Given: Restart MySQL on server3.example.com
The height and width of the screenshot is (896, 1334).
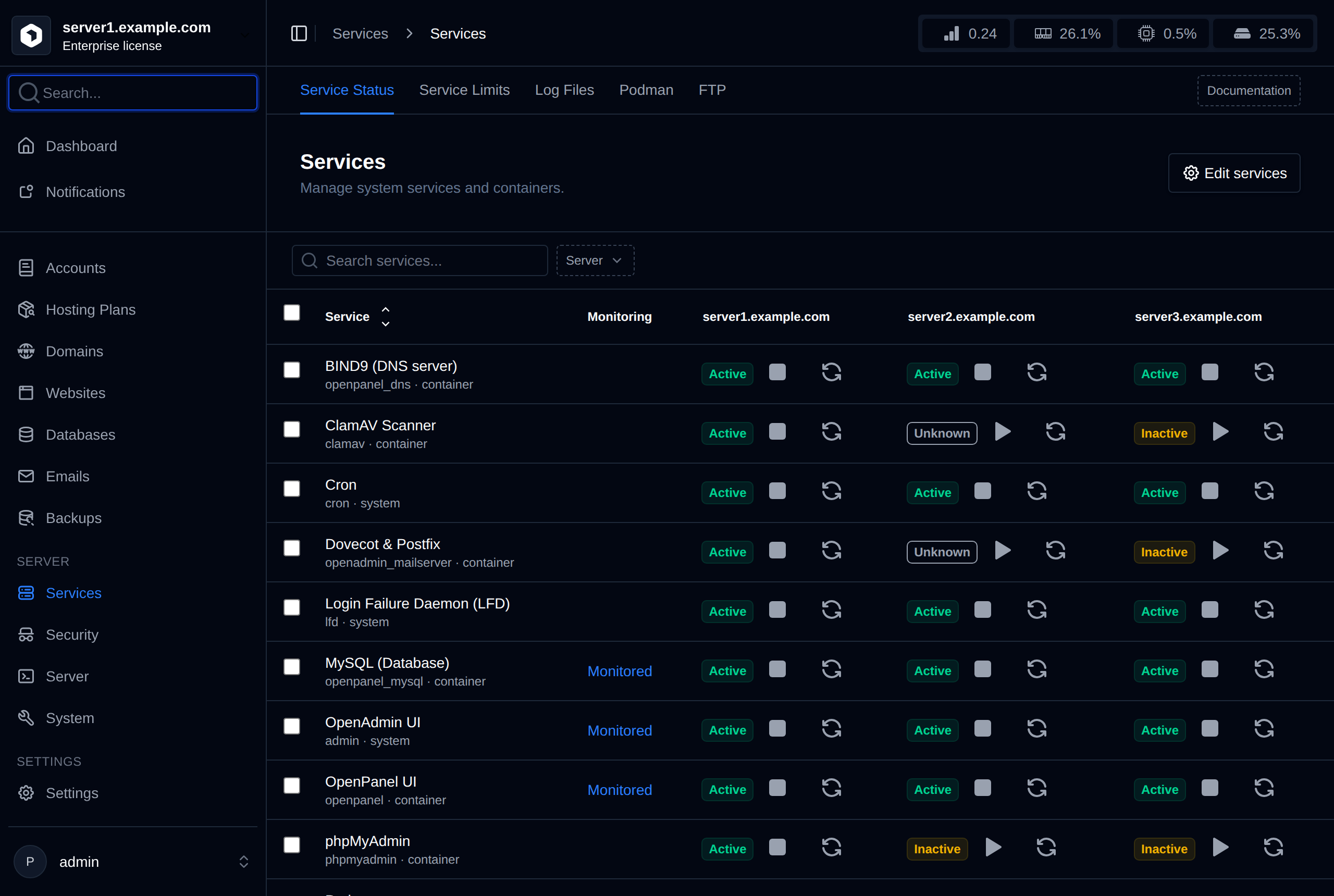Looking at the screenshot, I should click(x=1264, y=669).
